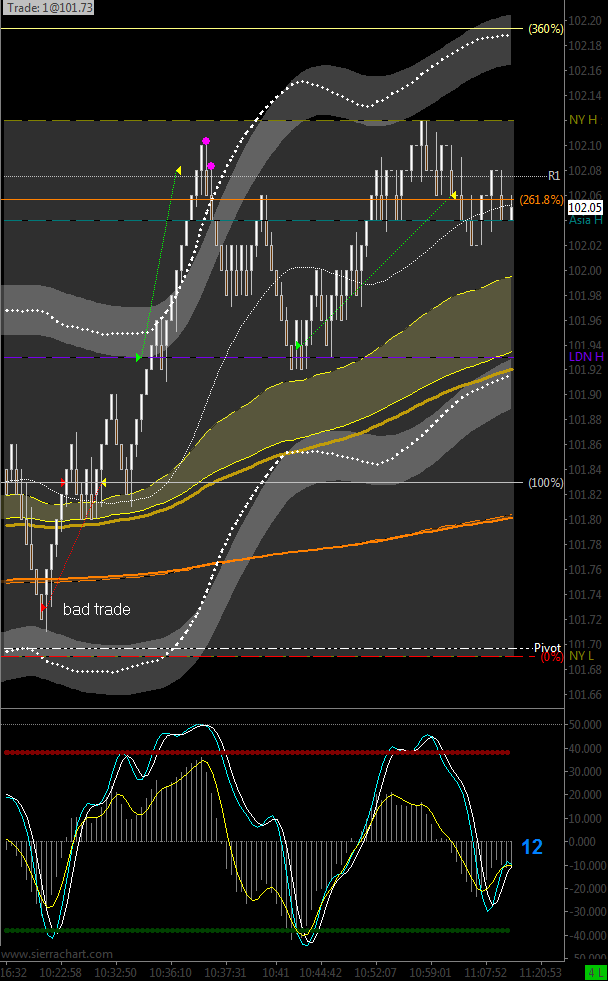
Task: Click the yellow exit arrow near R1 at 10:36
Action: pos(178,170)
